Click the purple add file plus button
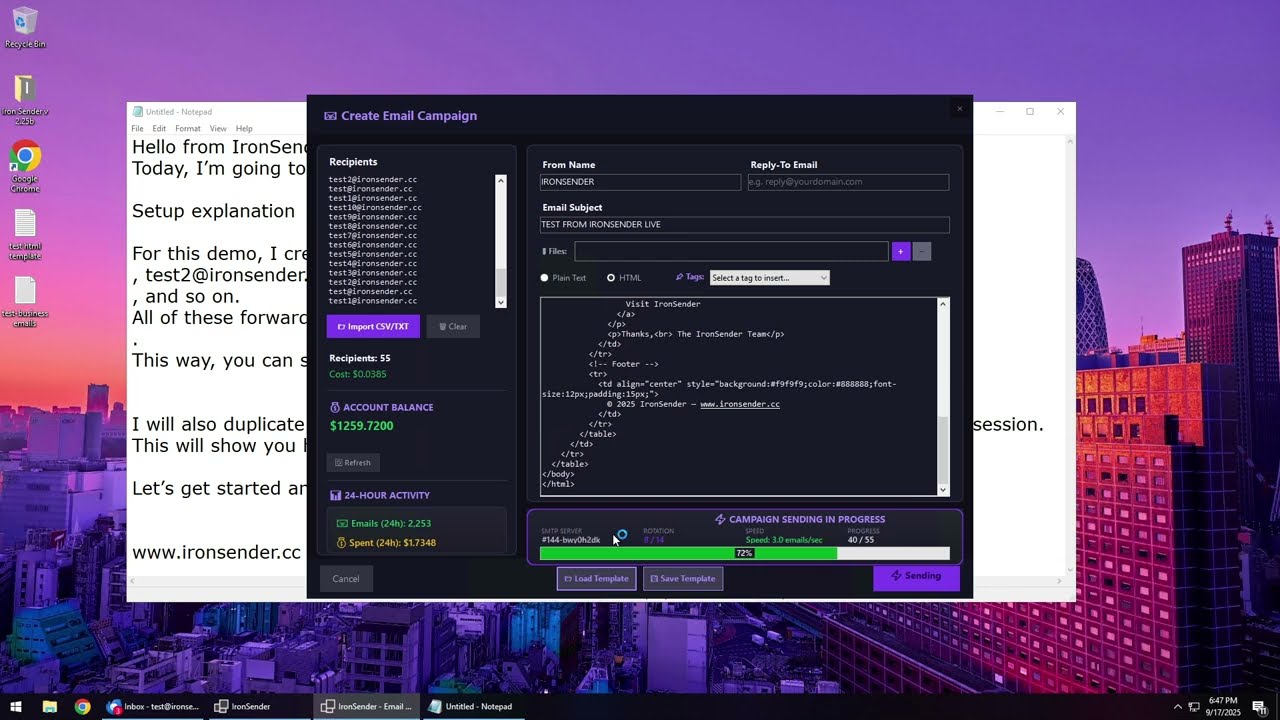This screenshot has height=720, width=1280. [x=901, y=252]
